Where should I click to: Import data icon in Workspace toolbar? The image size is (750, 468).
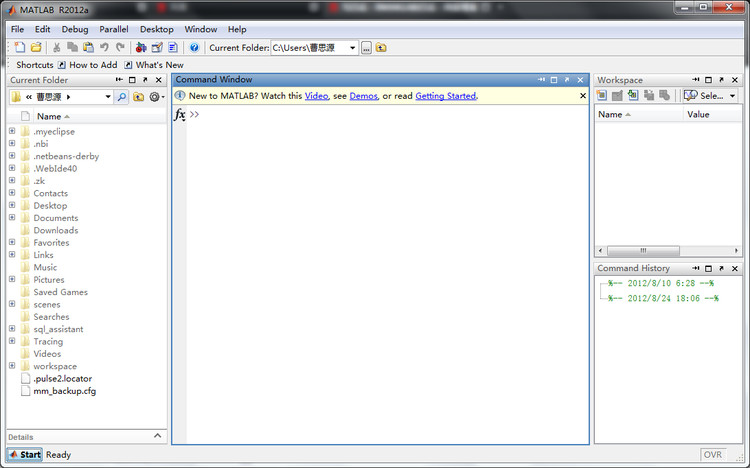point(633,96)
